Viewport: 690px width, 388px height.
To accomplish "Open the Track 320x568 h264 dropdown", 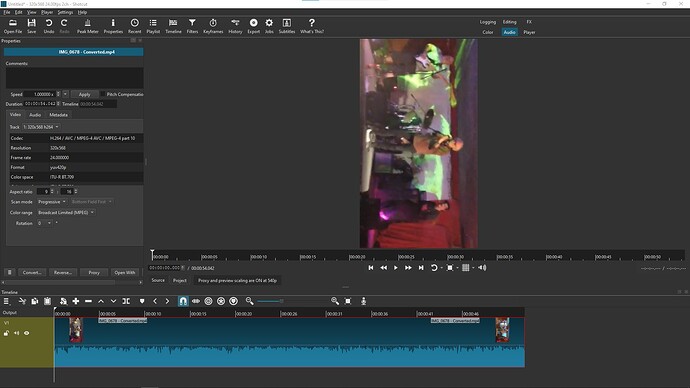I will click(x=41, y=127).
